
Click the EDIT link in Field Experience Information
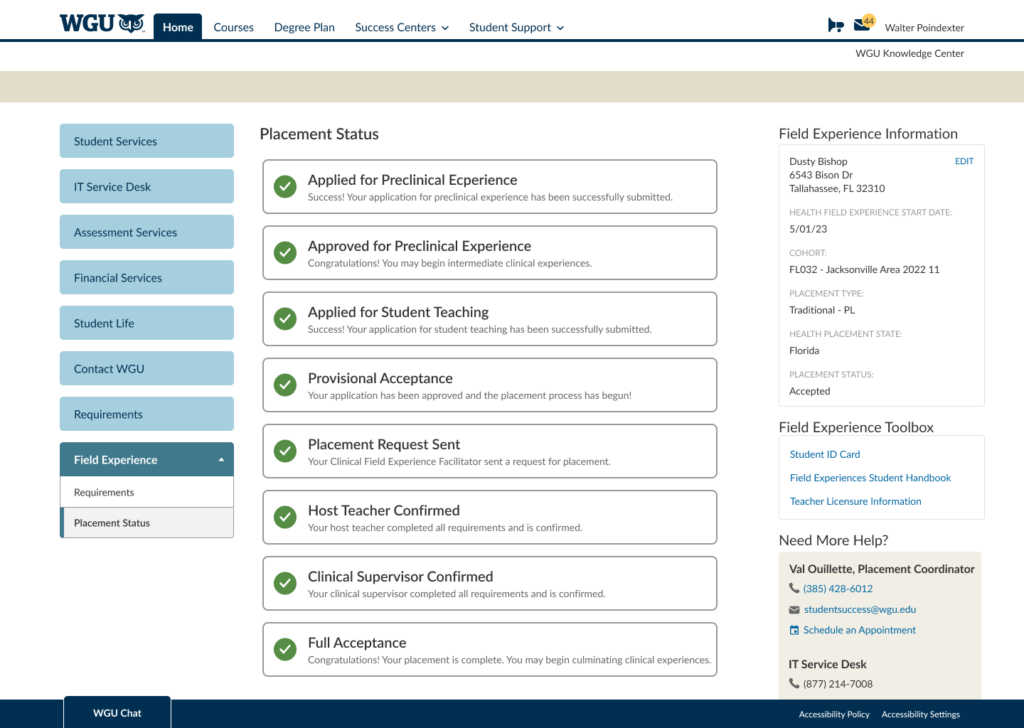tap(963, 162)
